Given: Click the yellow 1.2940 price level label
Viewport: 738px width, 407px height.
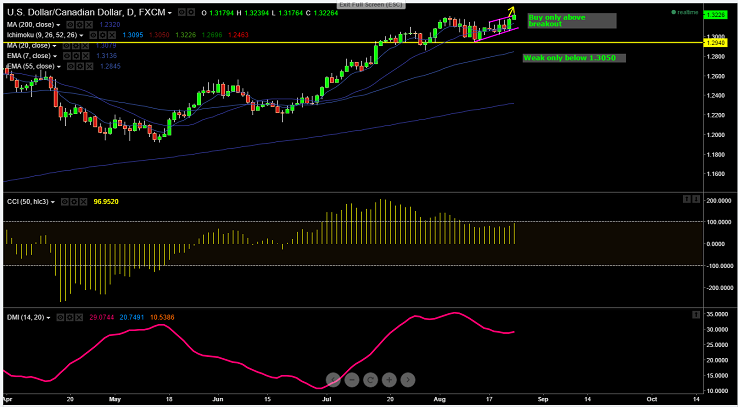Looking at the screenshot, I should 714,43.
